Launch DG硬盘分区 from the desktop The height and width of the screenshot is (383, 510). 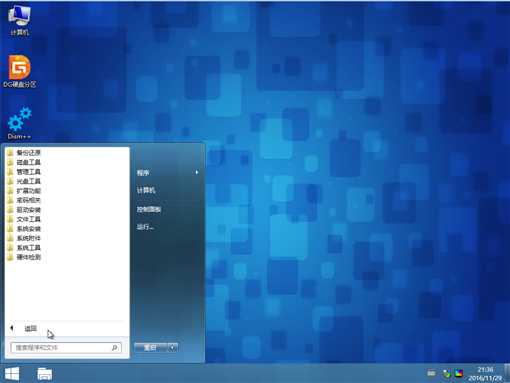pyautogui.click(x=20, y=71)
